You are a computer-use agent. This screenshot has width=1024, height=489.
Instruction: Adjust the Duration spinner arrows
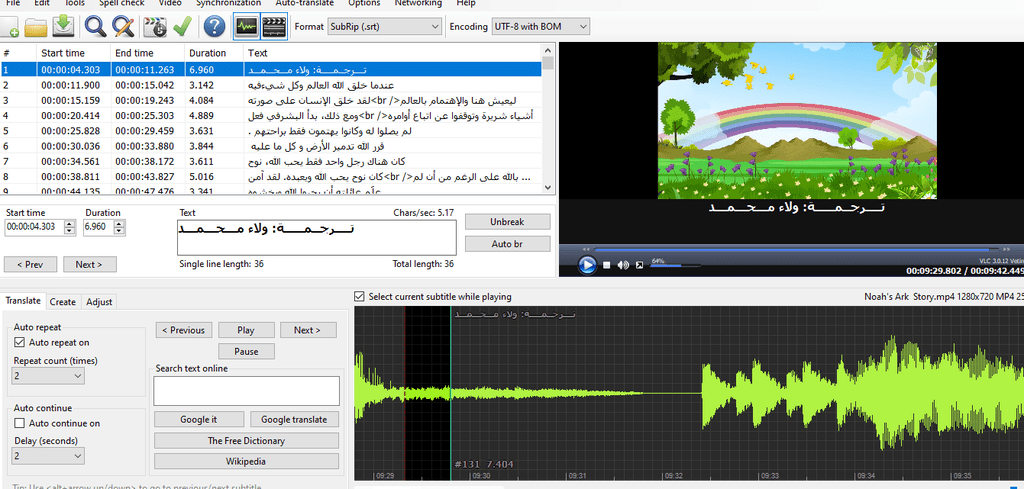click(x=118, y=228)
